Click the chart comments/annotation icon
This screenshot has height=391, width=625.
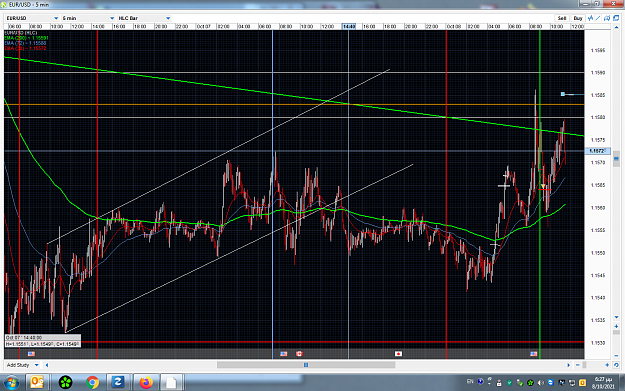pos(607,18)
